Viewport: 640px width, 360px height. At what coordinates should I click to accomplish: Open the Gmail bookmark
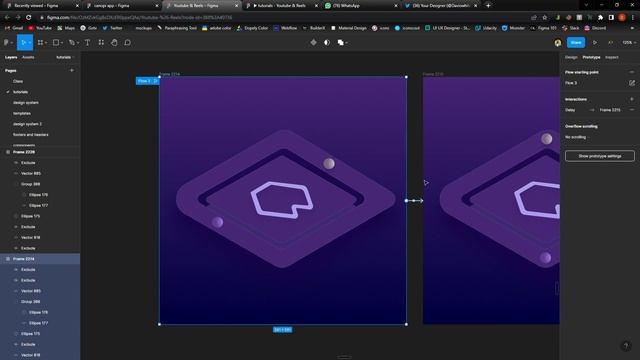tap(14, 28)
